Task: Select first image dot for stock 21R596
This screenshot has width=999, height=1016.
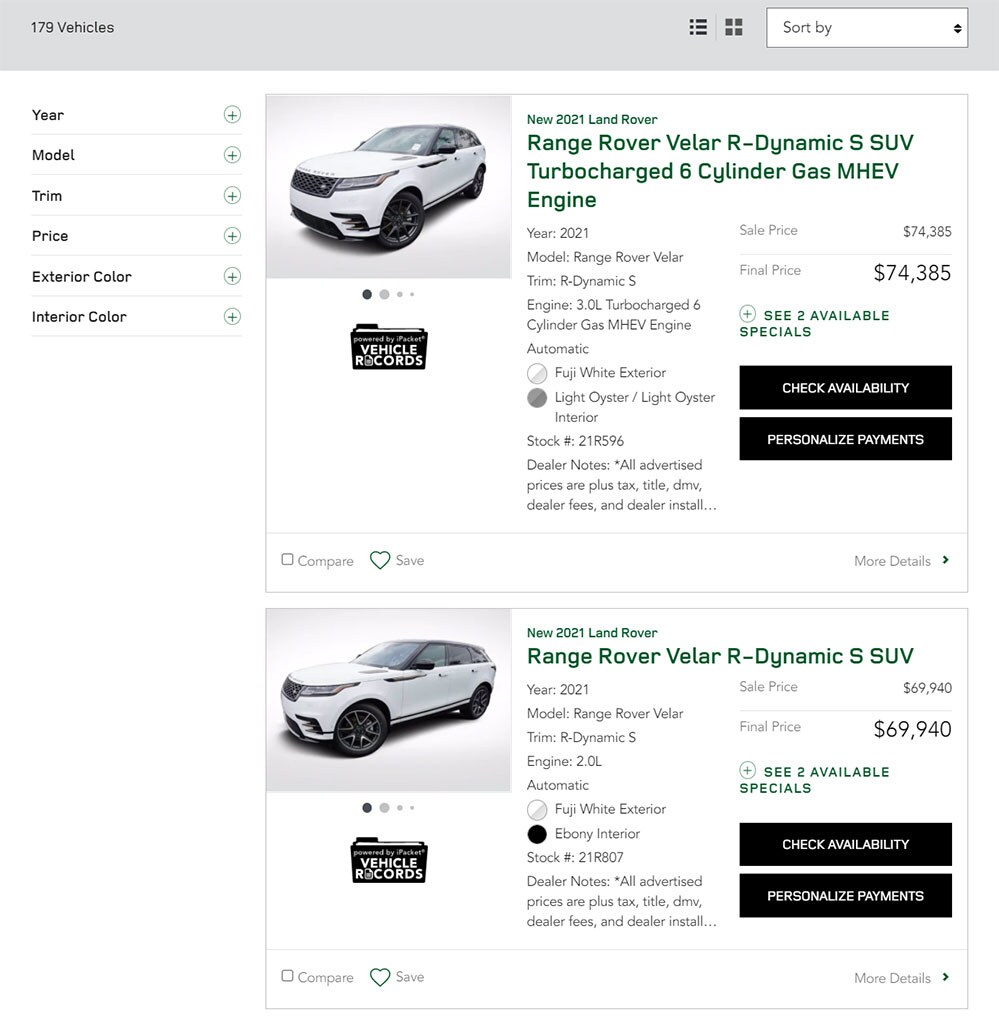Action: (x=367, y=294)
